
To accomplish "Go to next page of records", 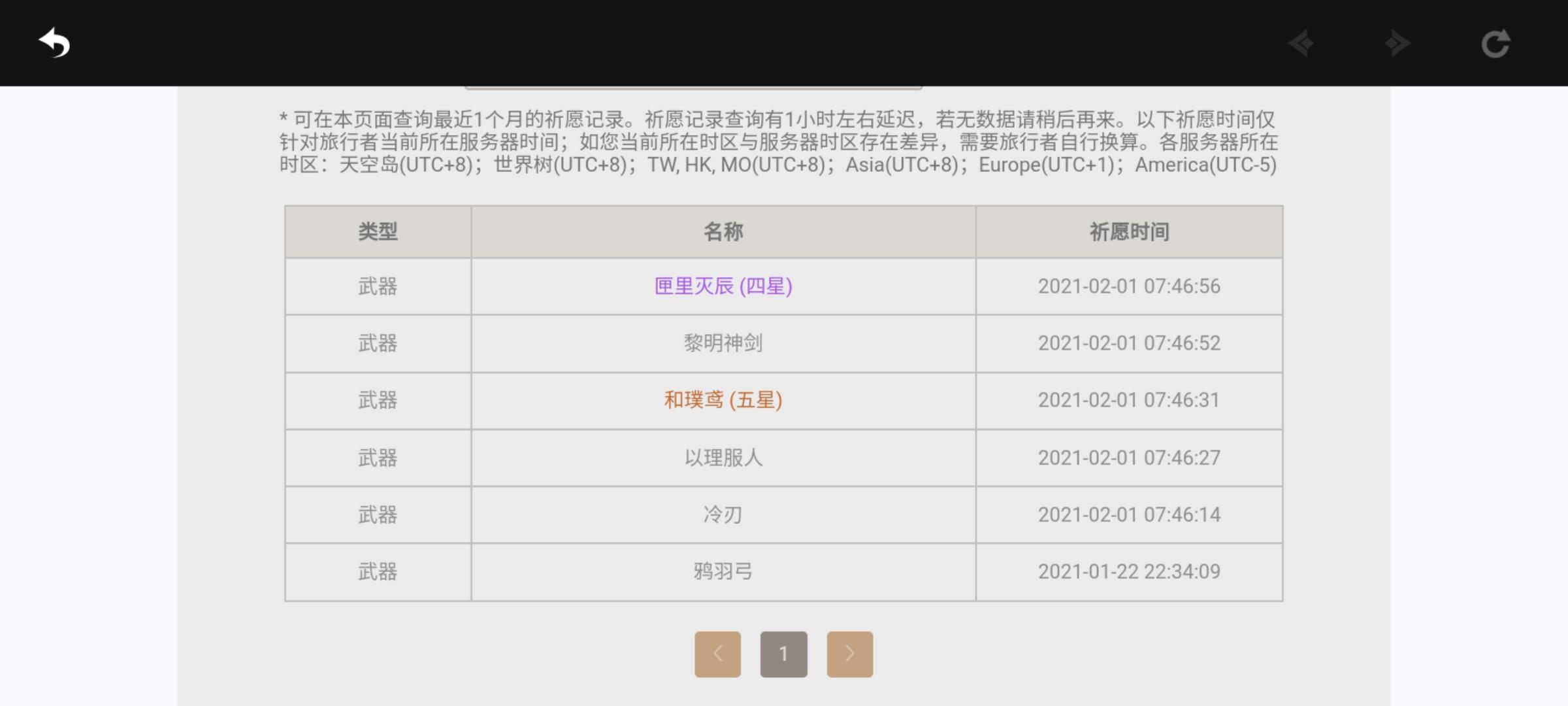I will tap(849, 654).
